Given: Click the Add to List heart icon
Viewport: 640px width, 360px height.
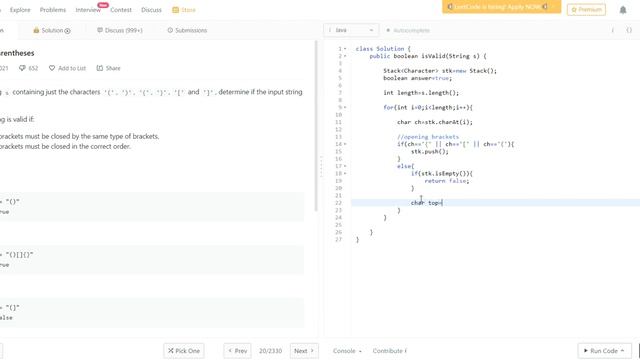Looking at the screenshot, I should [52, 68].
